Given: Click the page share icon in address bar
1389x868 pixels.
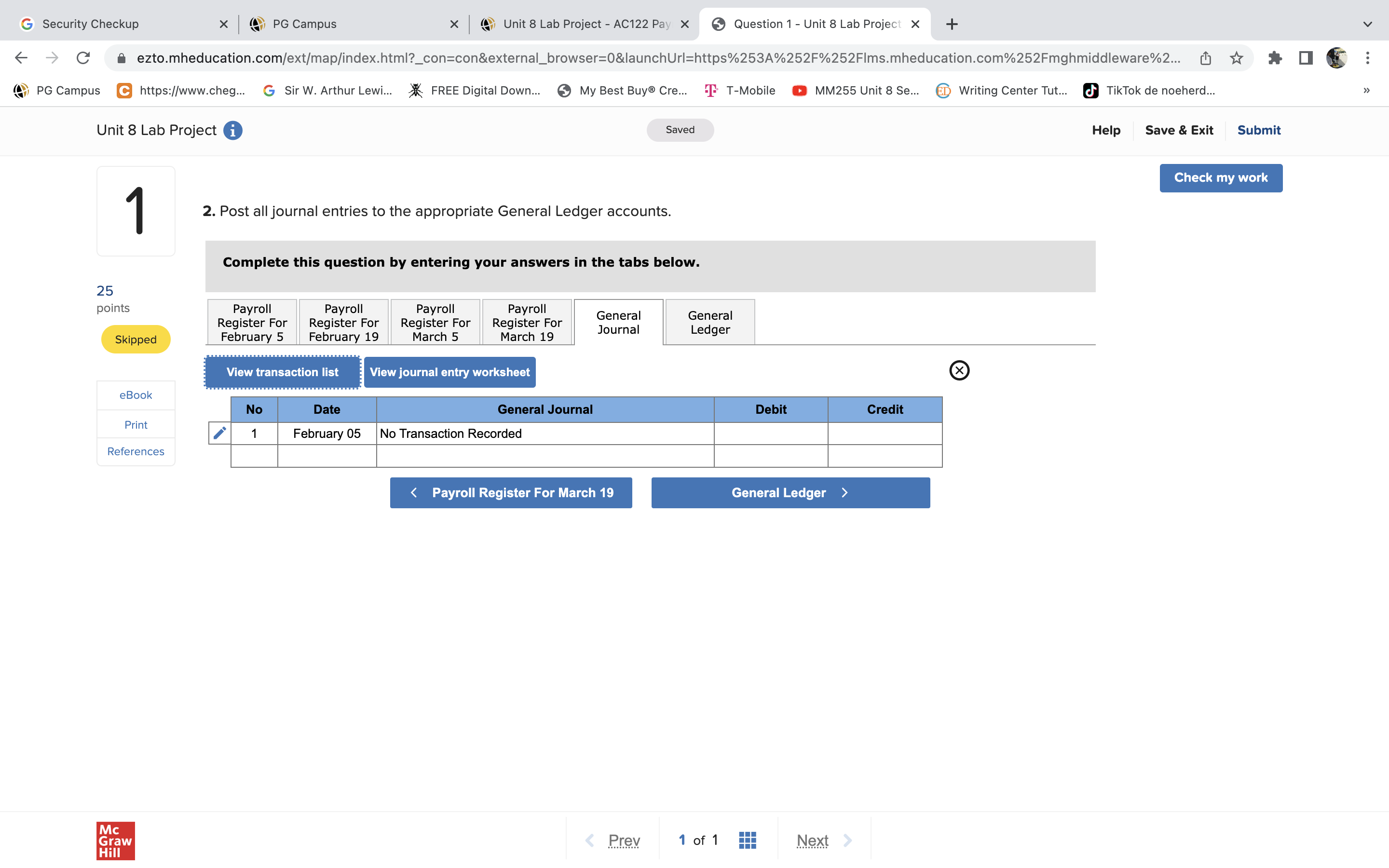Looking at the screenshot, I should tap(1205, 58).
